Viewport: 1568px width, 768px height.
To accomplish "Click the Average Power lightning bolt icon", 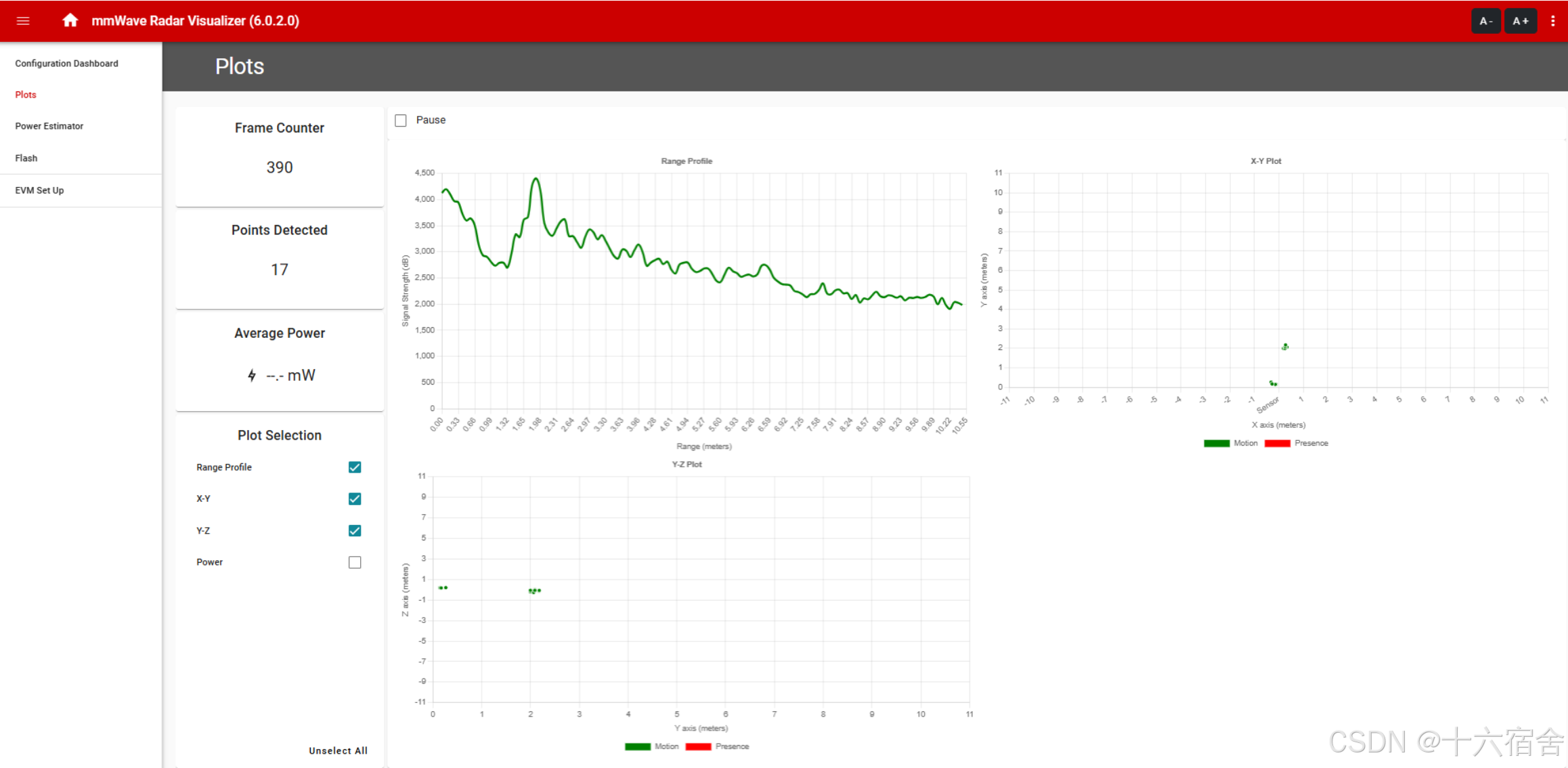I will 252,375.
